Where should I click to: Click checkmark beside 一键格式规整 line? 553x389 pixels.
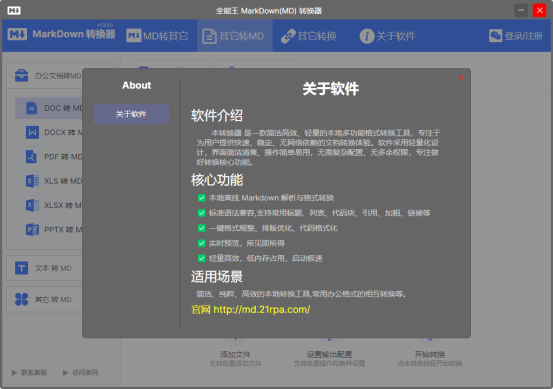coord(202,228)
